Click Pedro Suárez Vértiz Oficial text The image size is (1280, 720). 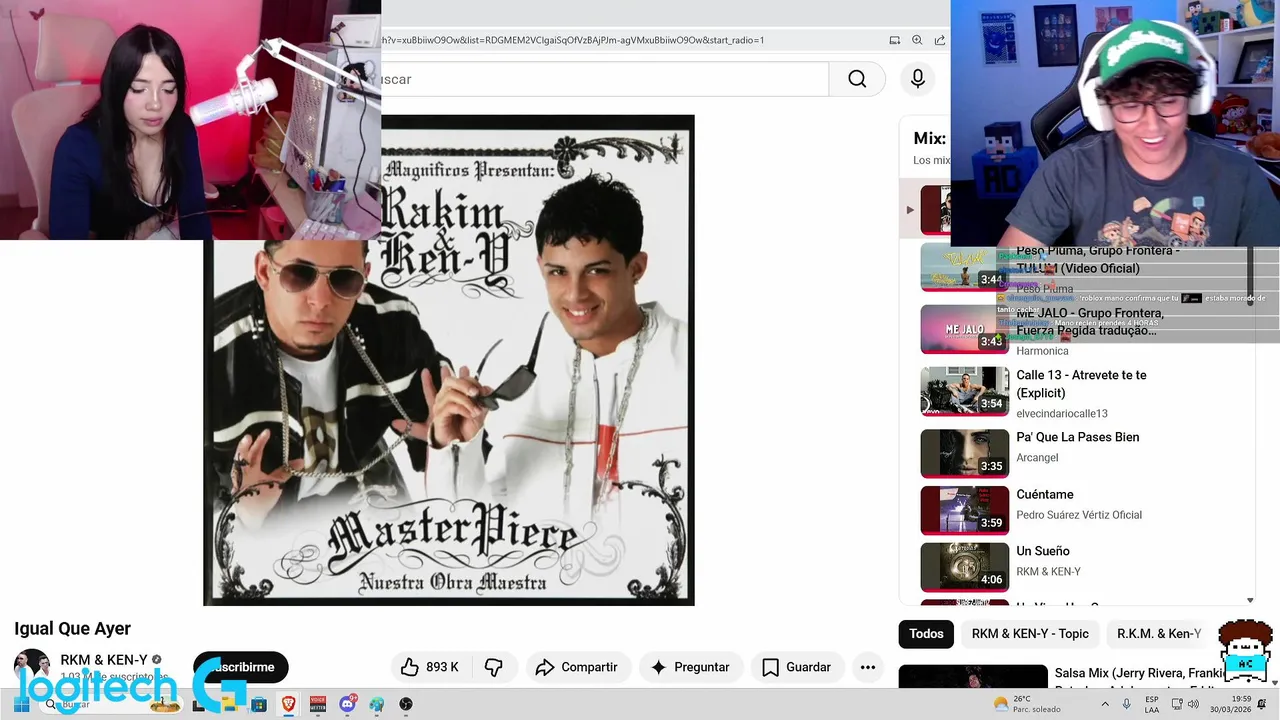1079,515
